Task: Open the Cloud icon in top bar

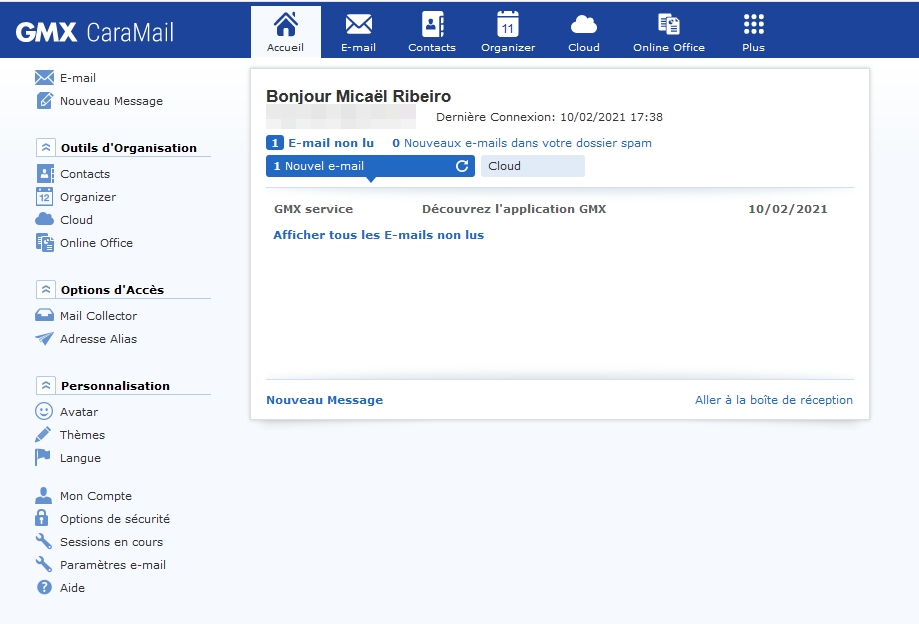Action: click(x=584, y=25)
